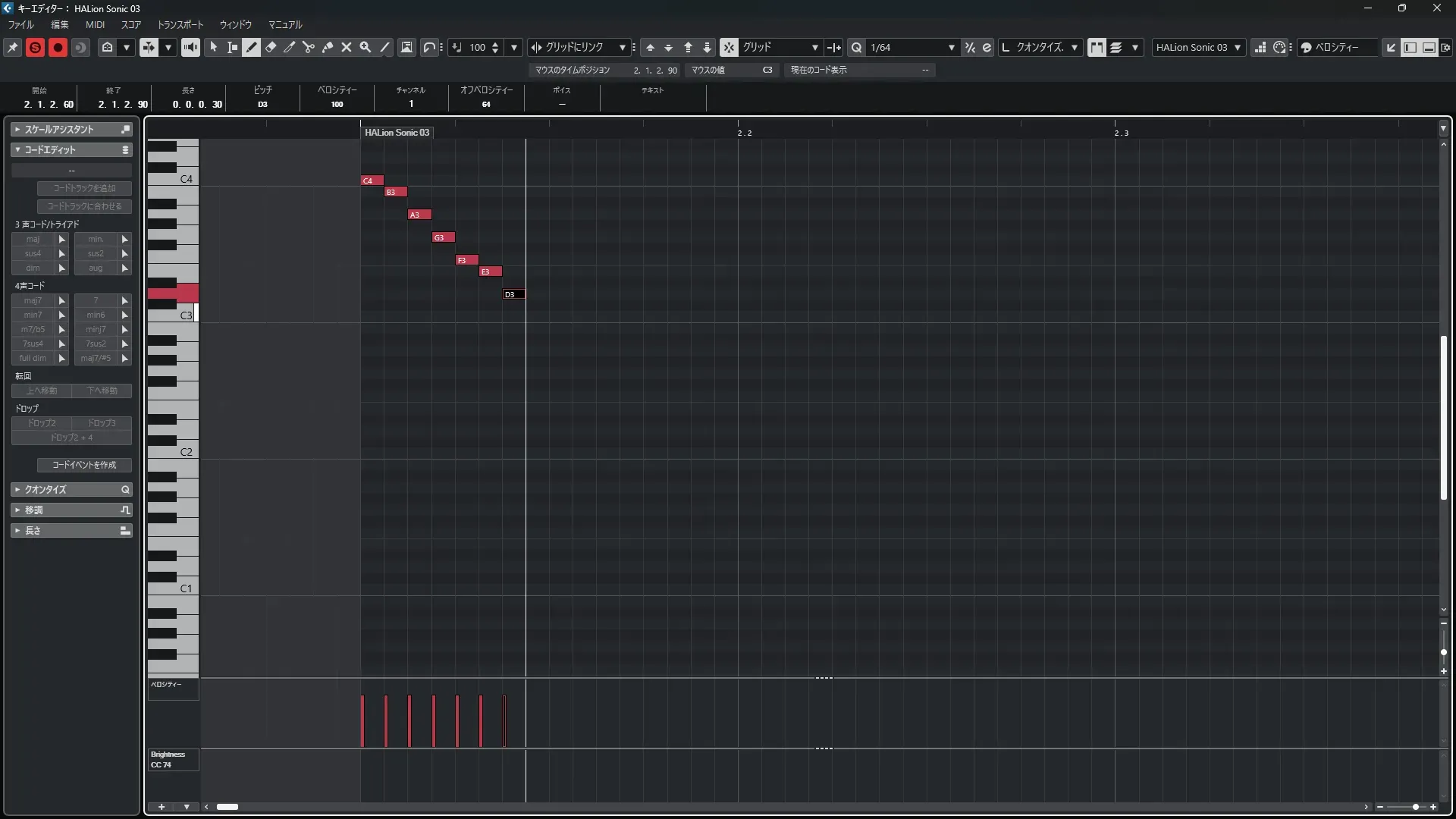Click the D3 note in piano roll
The height and width of the screenshot is (819, 1456).
[513, 294]
